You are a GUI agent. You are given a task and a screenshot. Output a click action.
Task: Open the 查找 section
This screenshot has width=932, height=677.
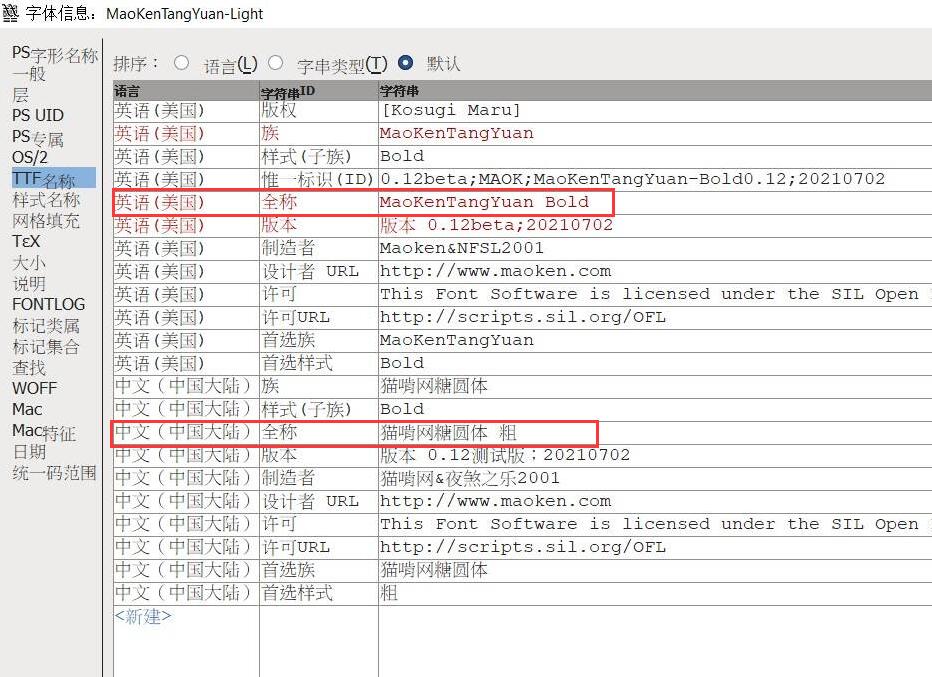(x=29, y=367)
